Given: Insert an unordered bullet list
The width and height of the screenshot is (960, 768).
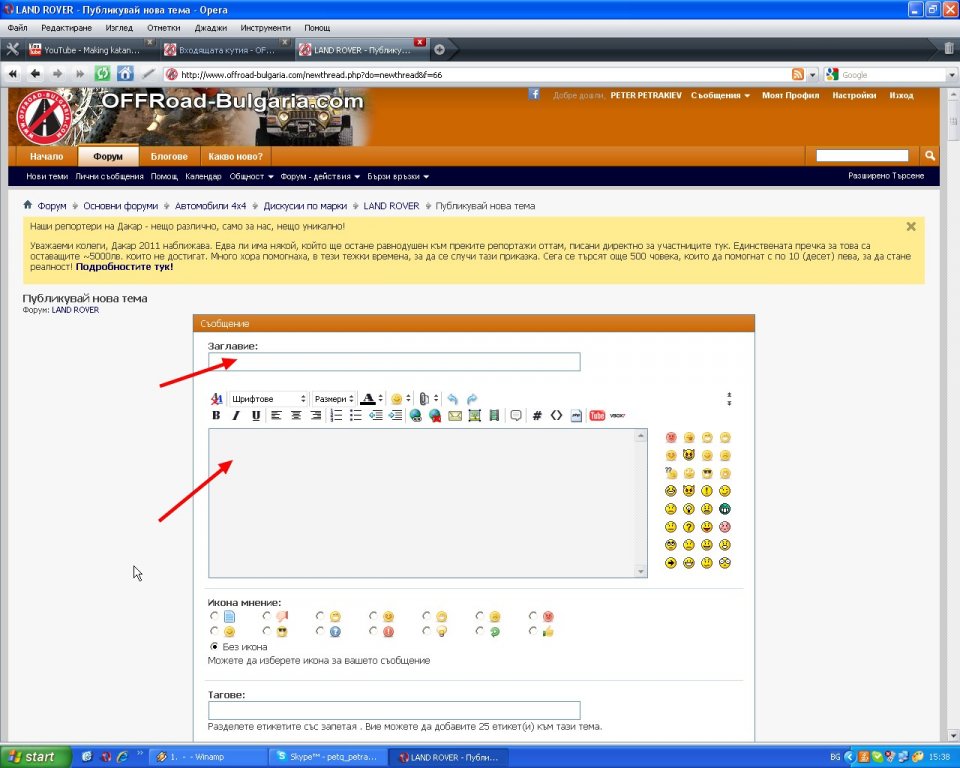Looking at the screenshot, I should (x=356, y=416).
